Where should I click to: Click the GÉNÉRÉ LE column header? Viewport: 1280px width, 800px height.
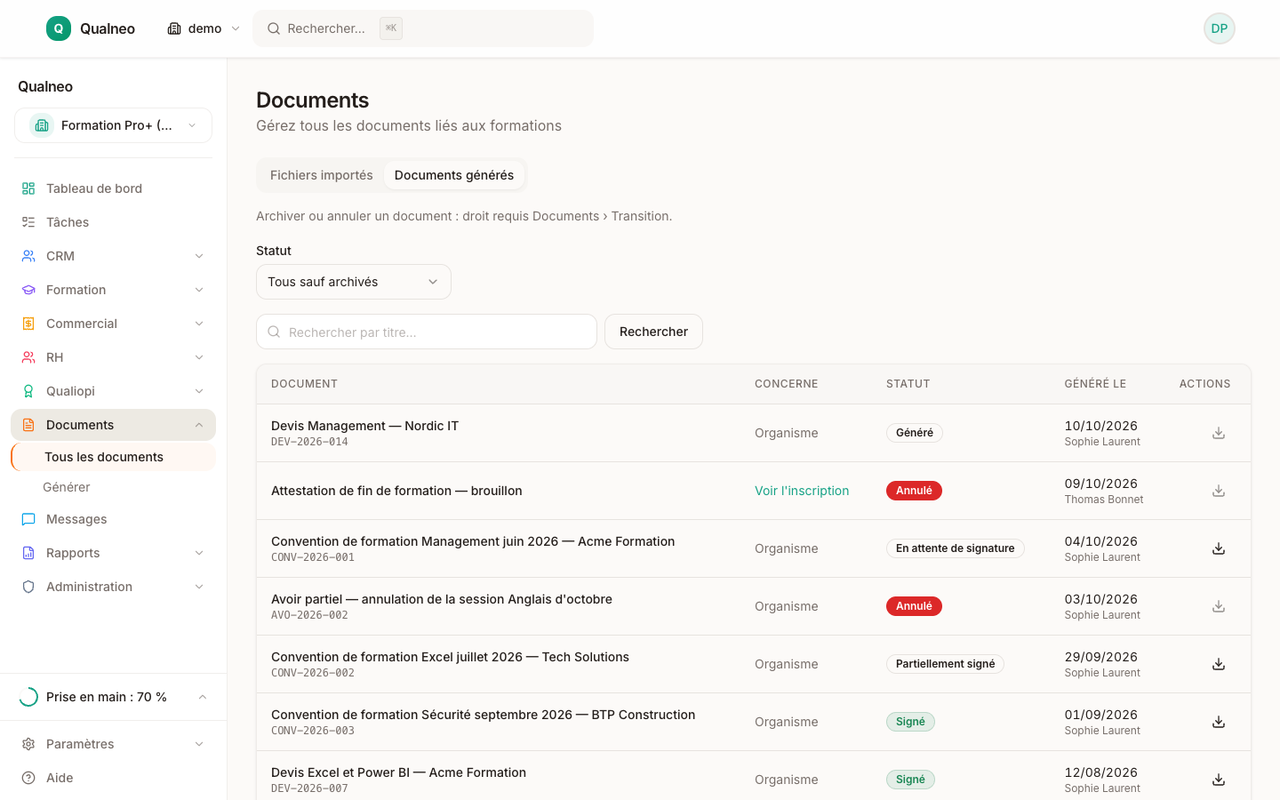point(1095,384)
